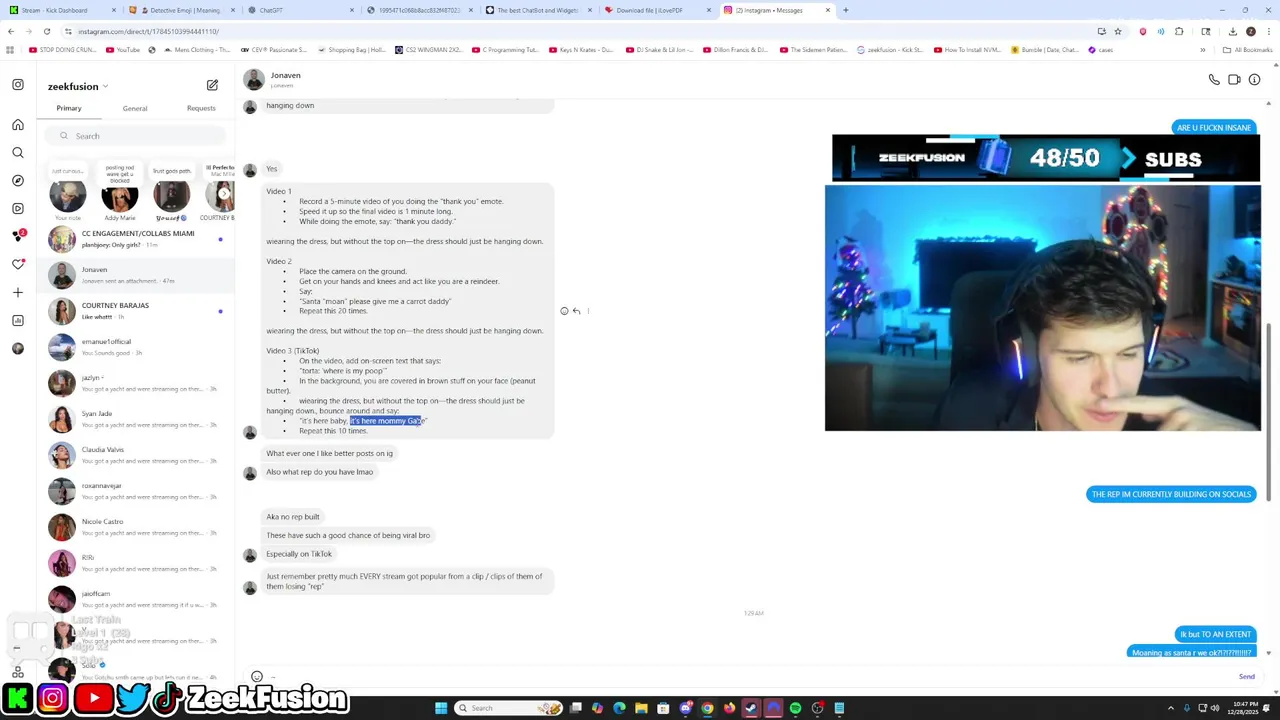Bookmark this page with star icon
1280x720 pixels.
pos(1118,31)
